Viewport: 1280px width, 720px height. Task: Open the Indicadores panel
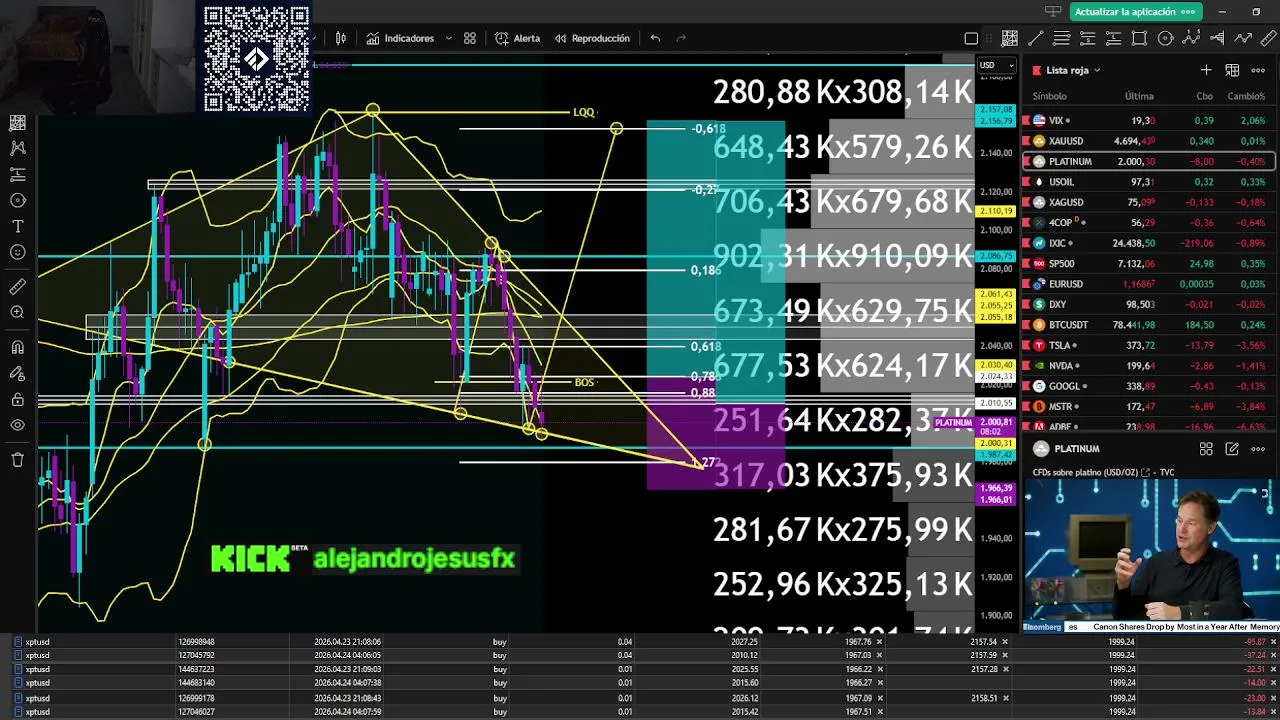click(x=400, y=38)
